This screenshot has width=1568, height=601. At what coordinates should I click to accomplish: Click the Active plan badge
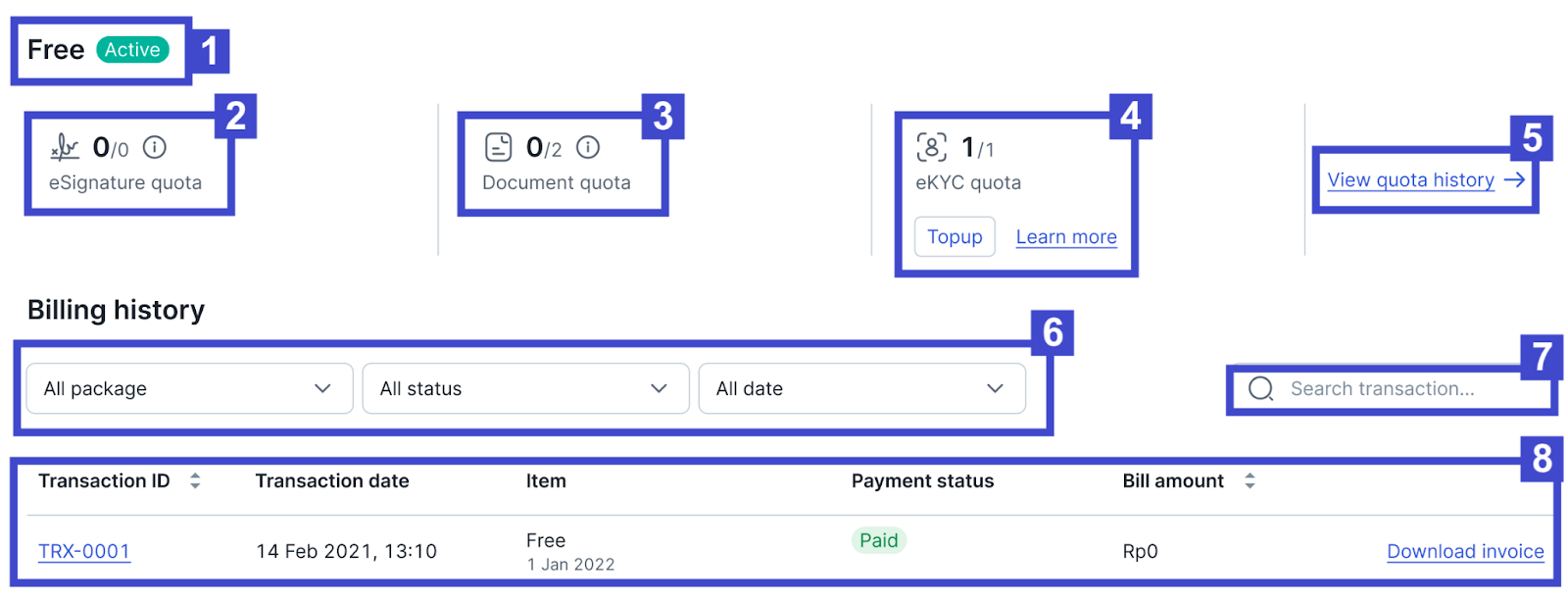132,50
